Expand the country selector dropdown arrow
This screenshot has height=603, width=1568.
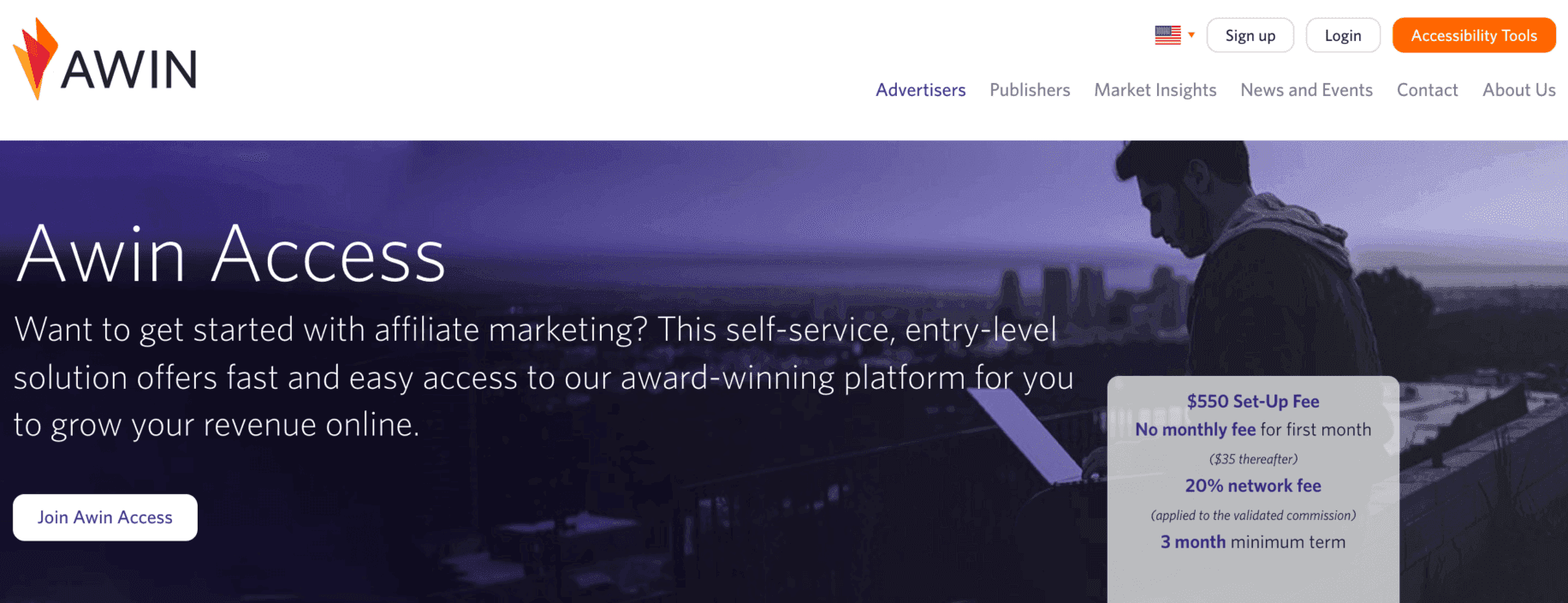(x=1191, y=35)
